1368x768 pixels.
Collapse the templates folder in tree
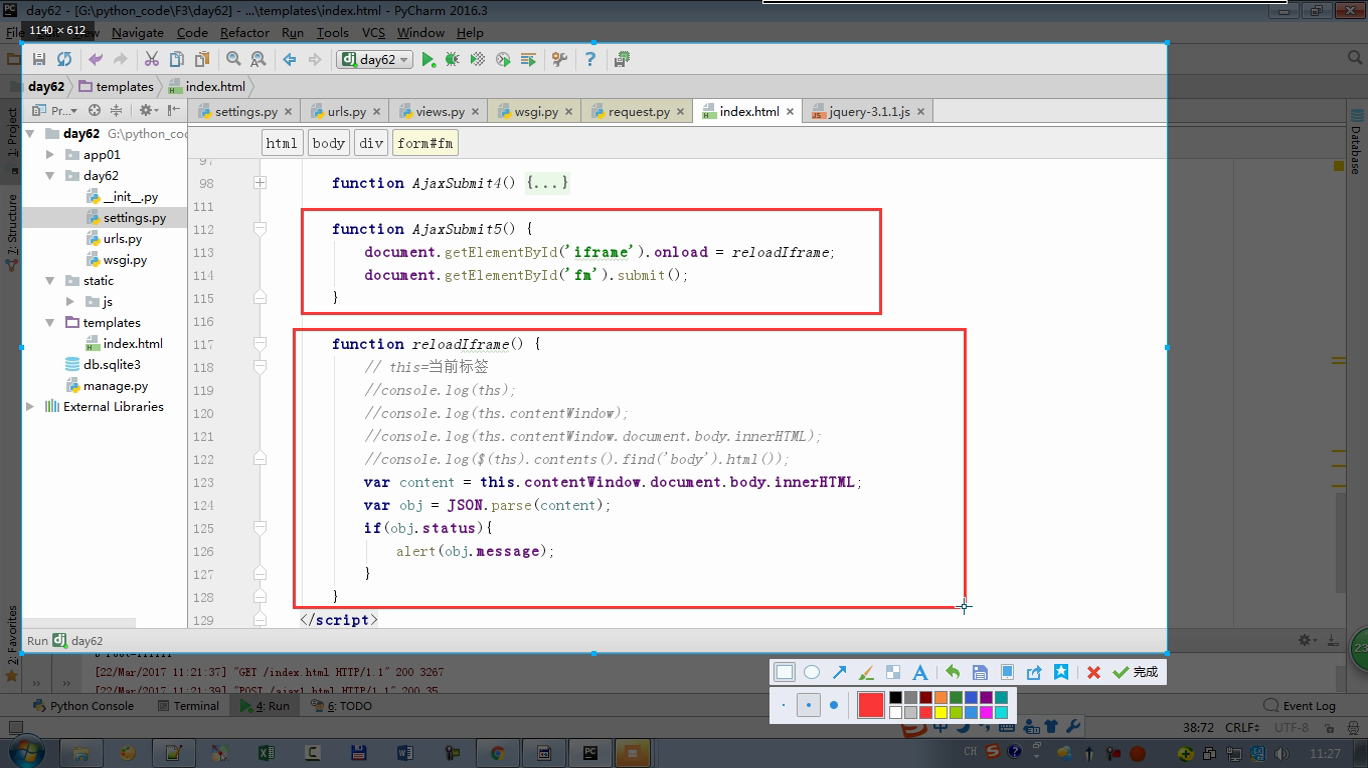(x=50, y=323)
